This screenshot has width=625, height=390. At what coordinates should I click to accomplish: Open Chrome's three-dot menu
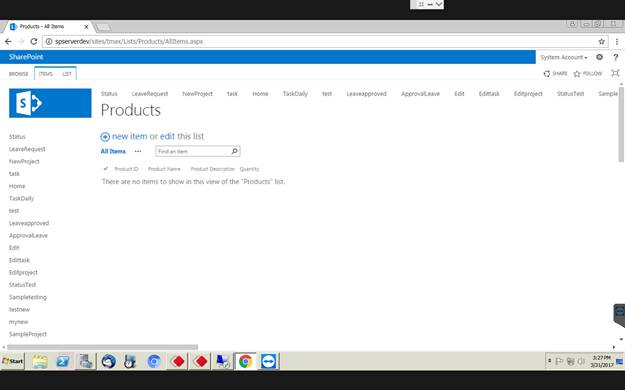click(617, 41)
